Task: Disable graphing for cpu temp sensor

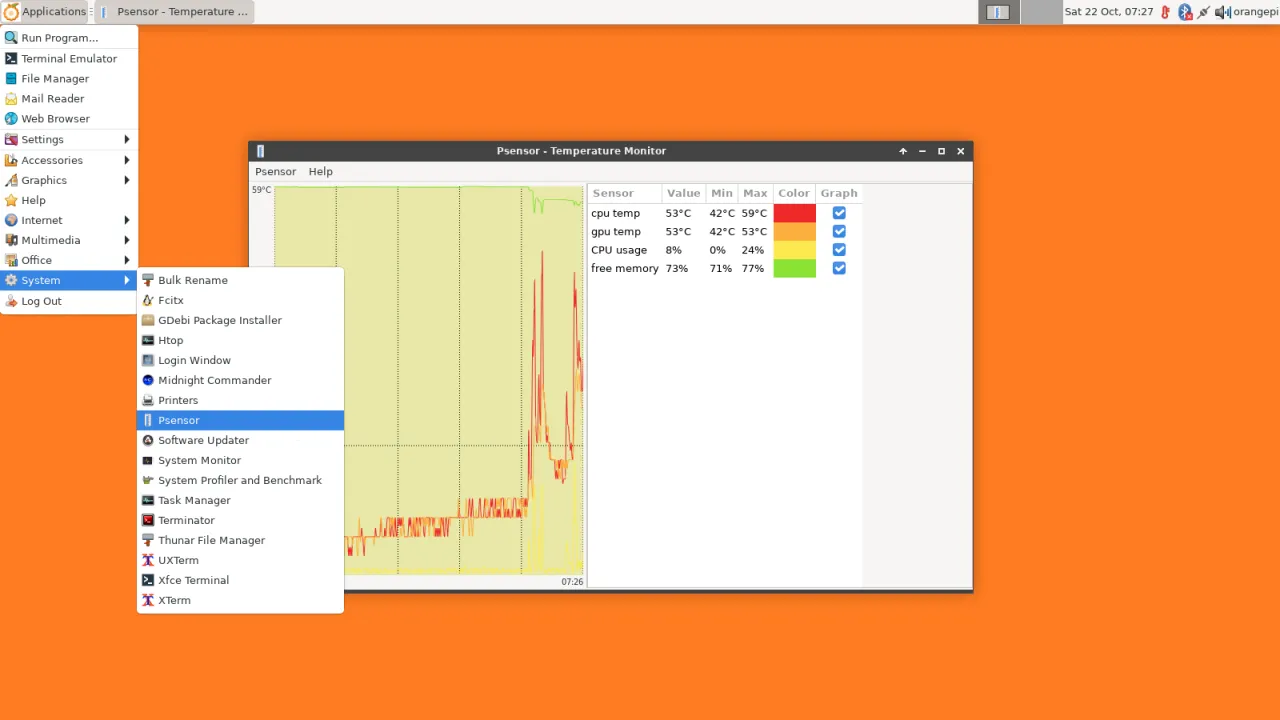Action: (x=838, y=213)
